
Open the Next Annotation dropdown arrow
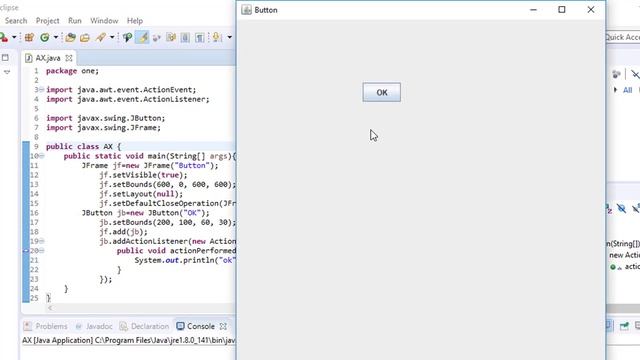pos(229,38)
